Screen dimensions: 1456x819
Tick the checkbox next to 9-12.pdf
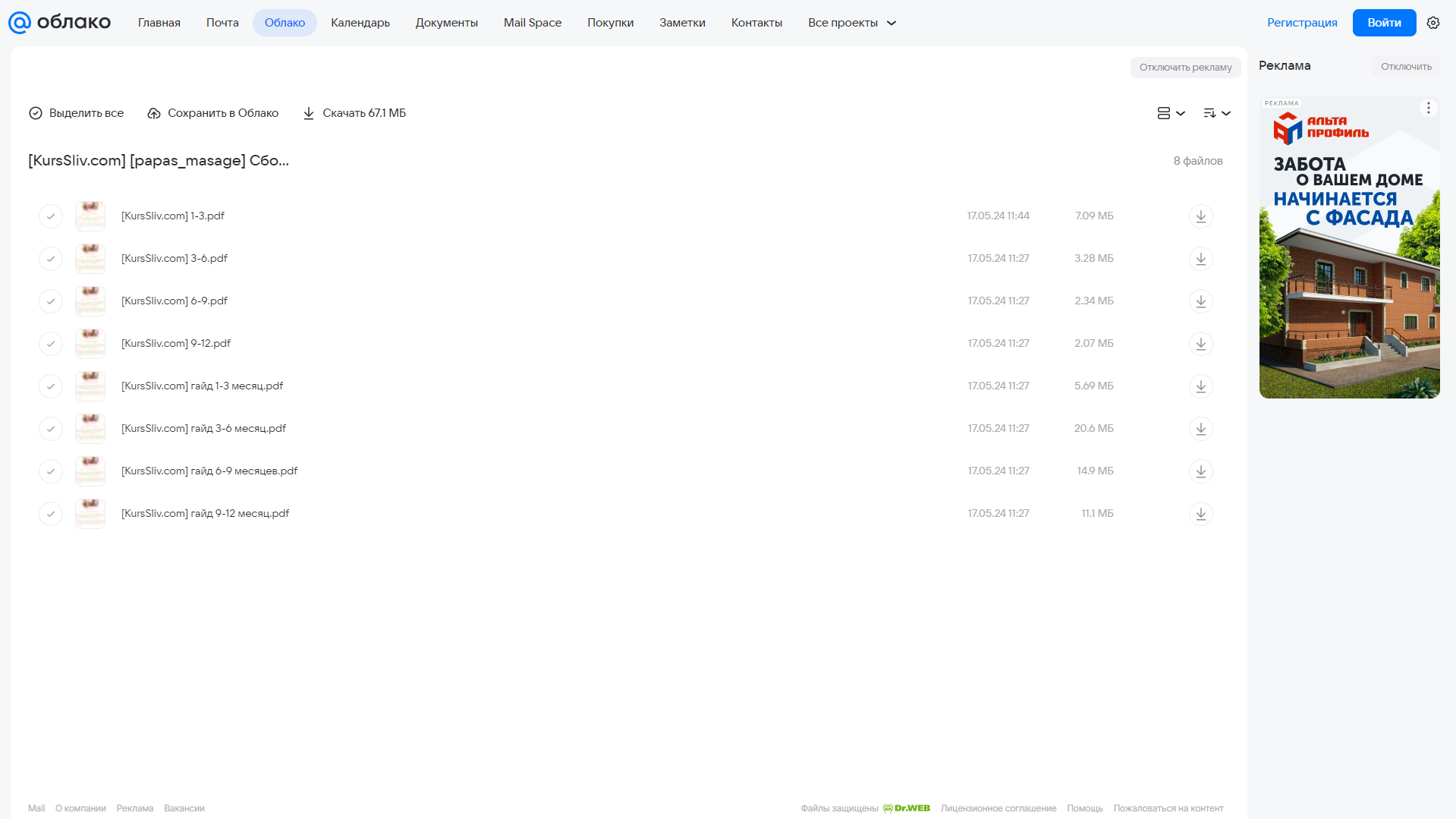pyautogui.click(x=51, y=344)
